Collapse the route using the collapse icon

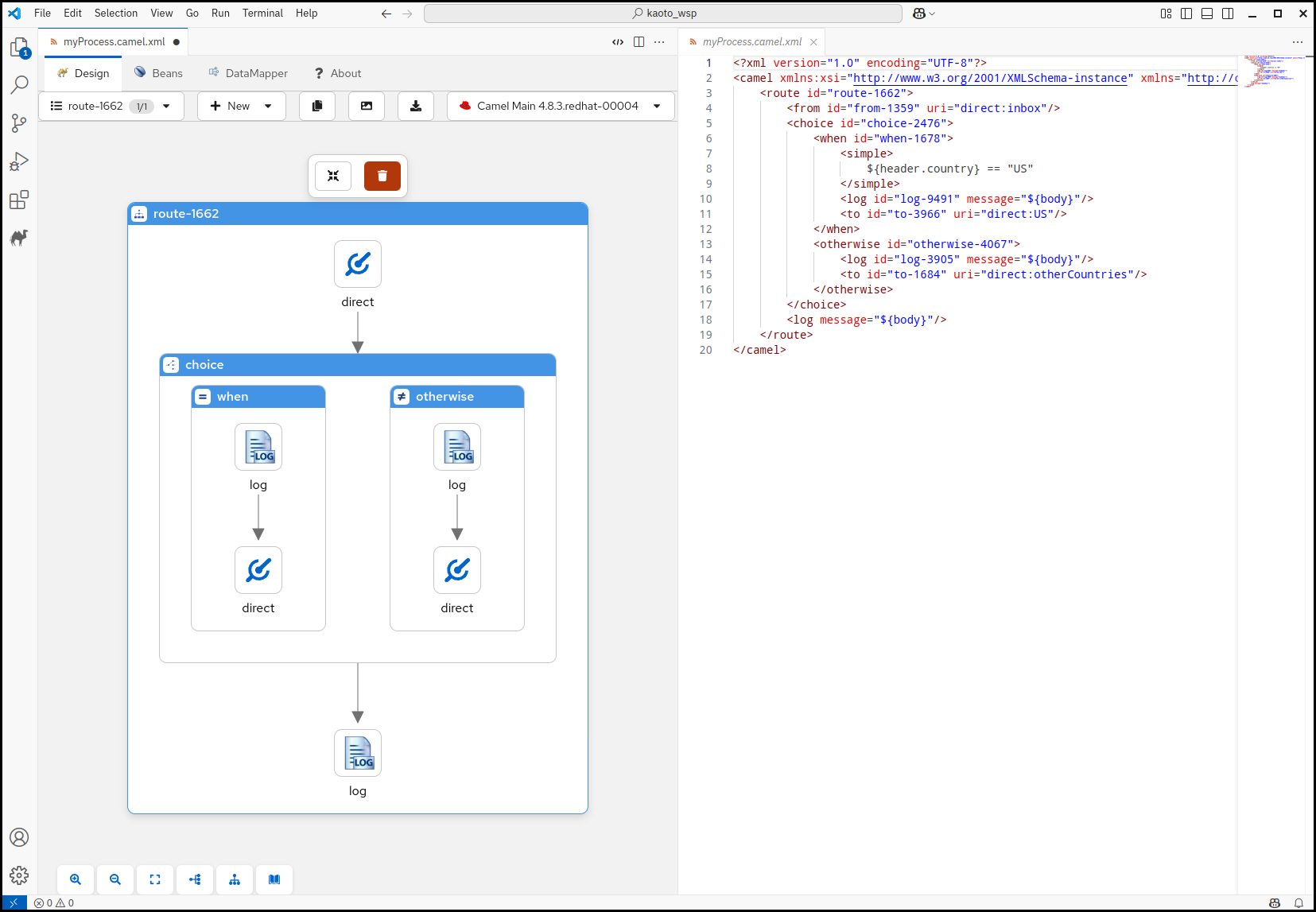[333, 176]
